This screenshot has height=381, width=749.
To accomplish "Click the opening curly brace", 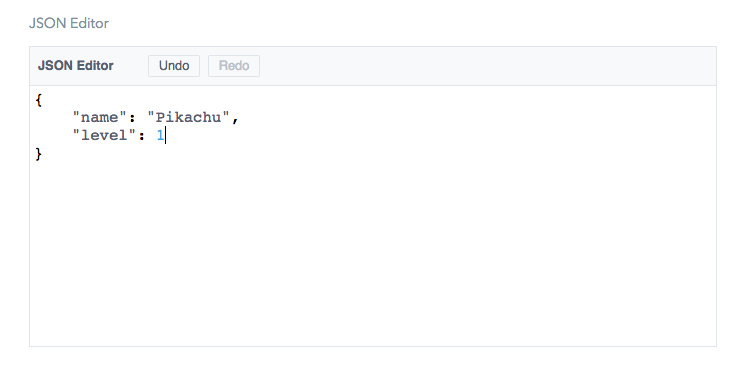I will (39, 100).
